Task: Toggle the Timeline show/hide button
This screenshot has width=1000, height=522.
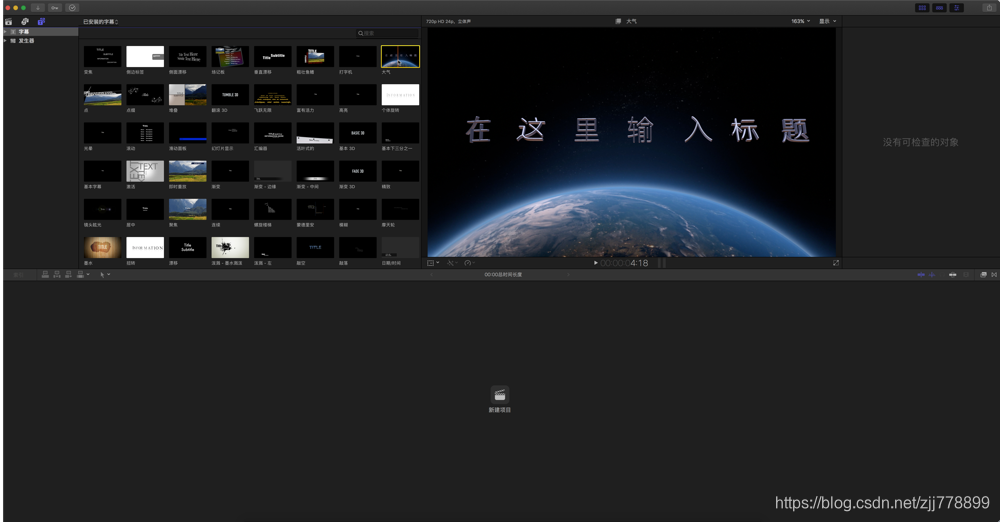Action: pyautogui.click(x=939, y=8)
